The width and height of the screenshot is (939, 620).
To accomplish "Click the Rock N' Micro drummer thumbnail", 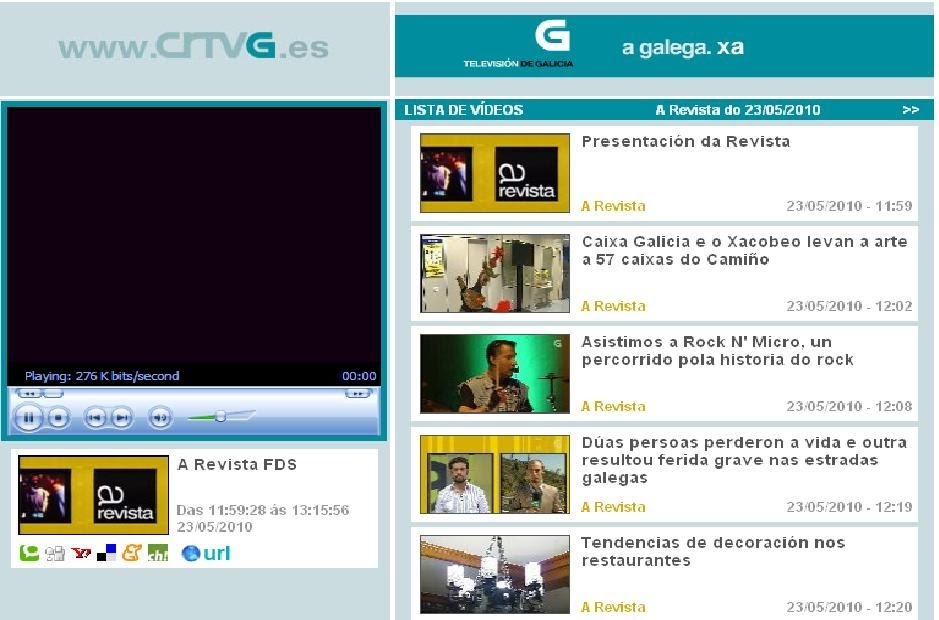I will point(495,374).
